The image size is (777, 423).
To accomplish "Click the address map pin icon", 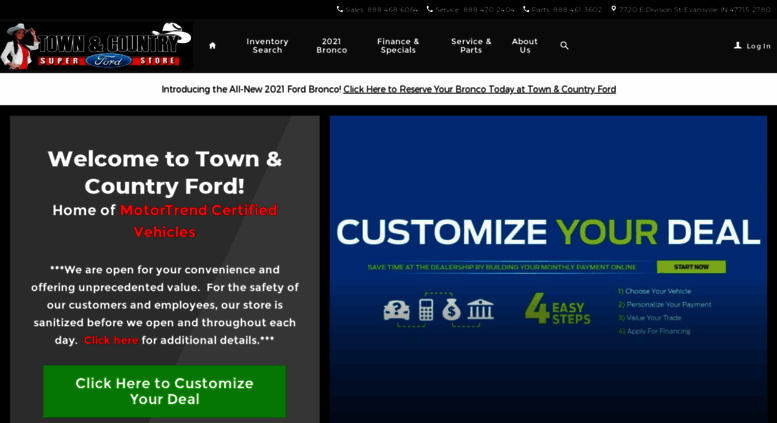I will coord(613,9).
